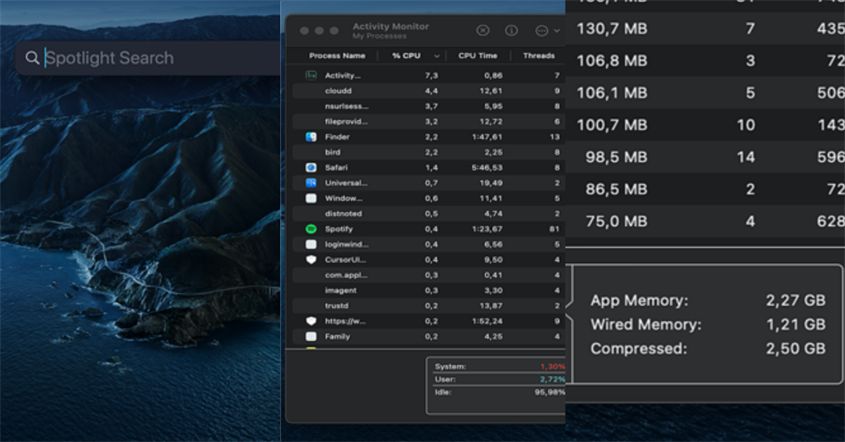Click the loginwindow process icon
845x442 pixels.
(x=311, y=244)
